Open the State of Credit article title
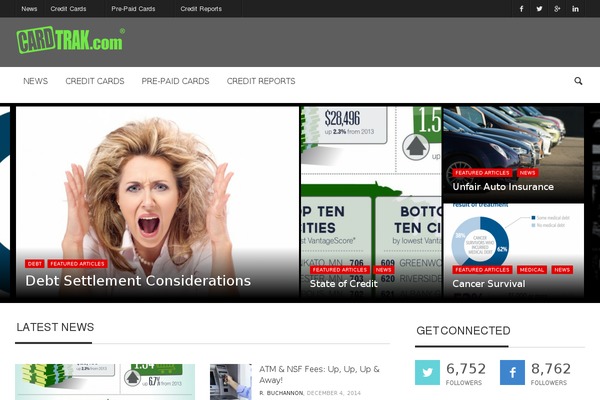 coord(344,284)
